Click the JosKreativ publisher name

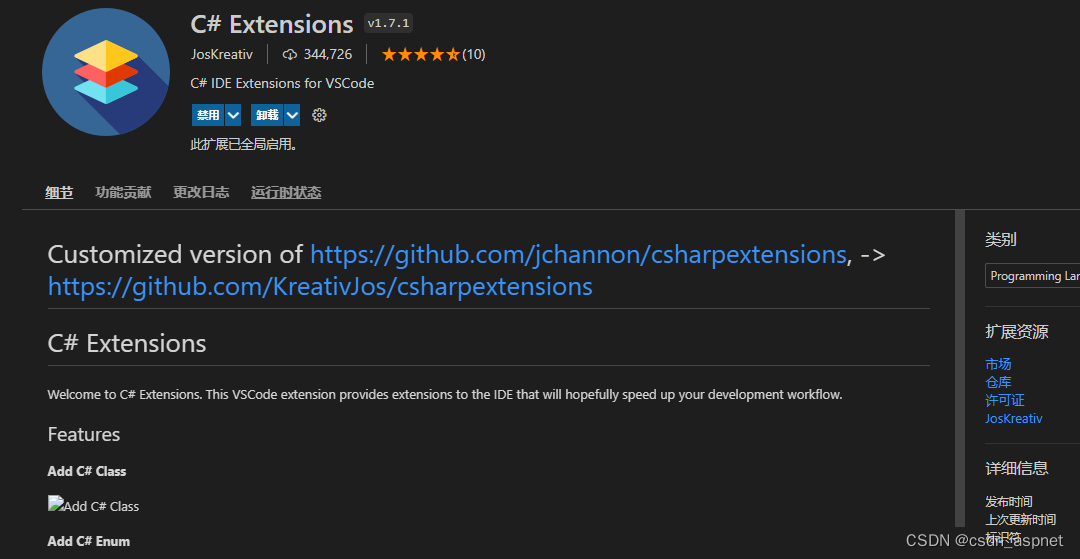pyautogui.click(x=222, y=54)
